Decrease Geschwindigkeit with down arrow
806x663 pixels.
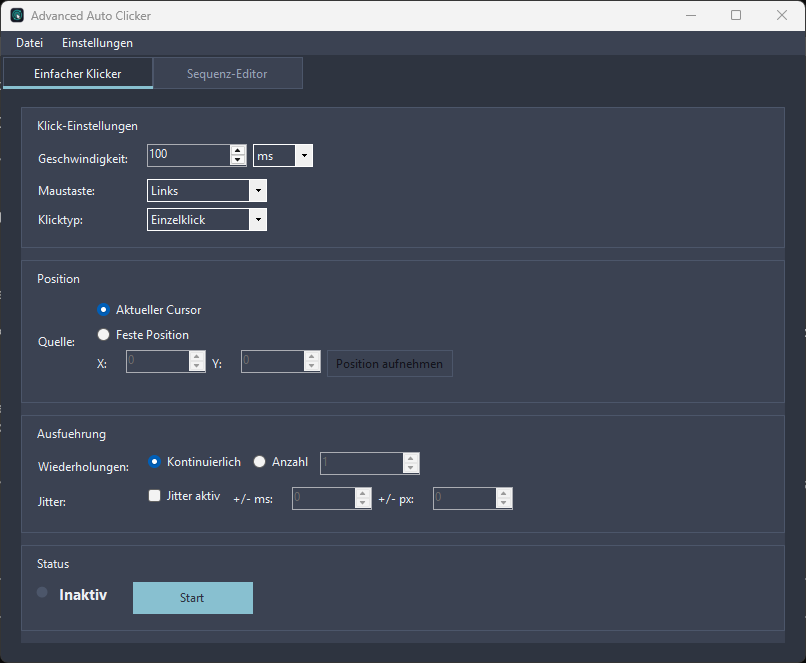pos(237,160)
